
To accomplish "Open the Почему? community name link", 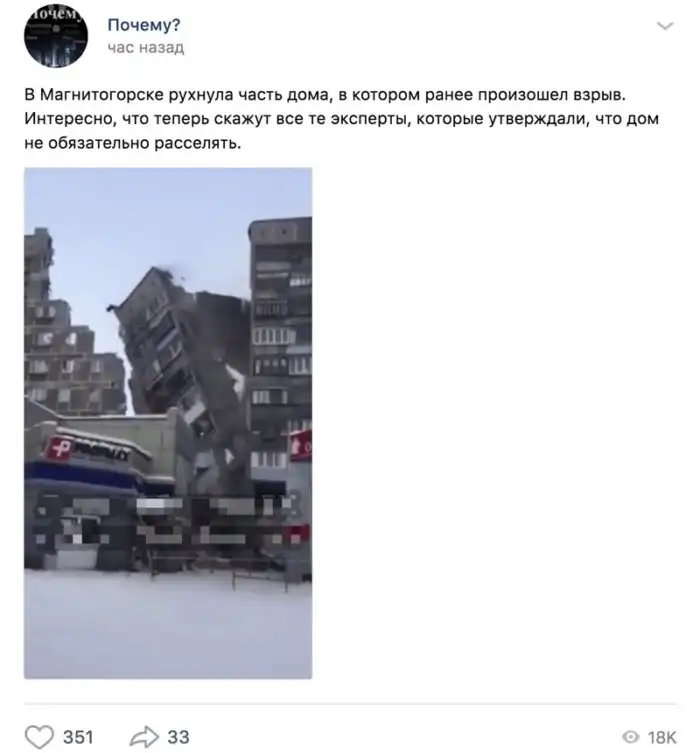I will click(144, 25).
